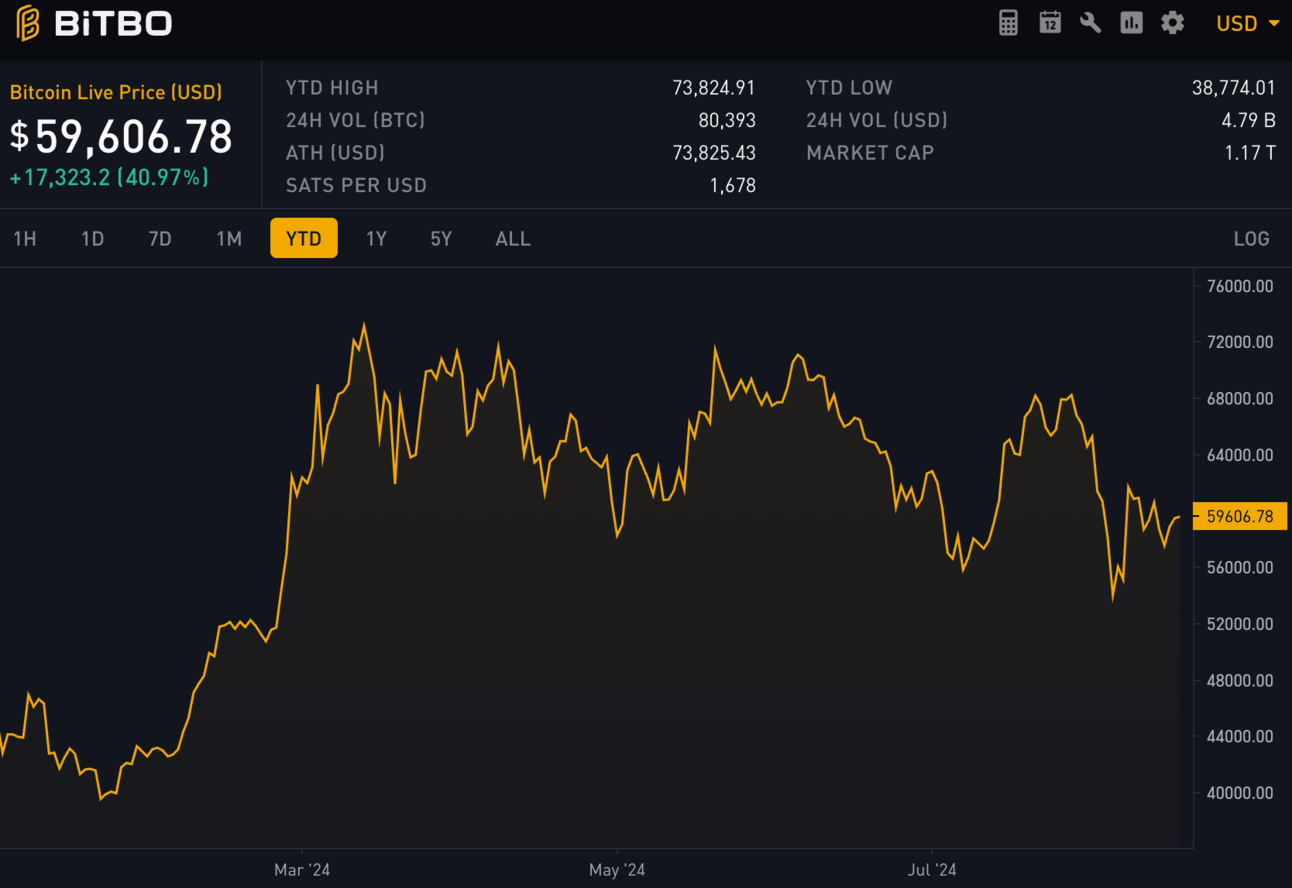Viewport: 1292px width, 888px height.
Task: Open the calculator tool icon
Action: pos(1008,23)
